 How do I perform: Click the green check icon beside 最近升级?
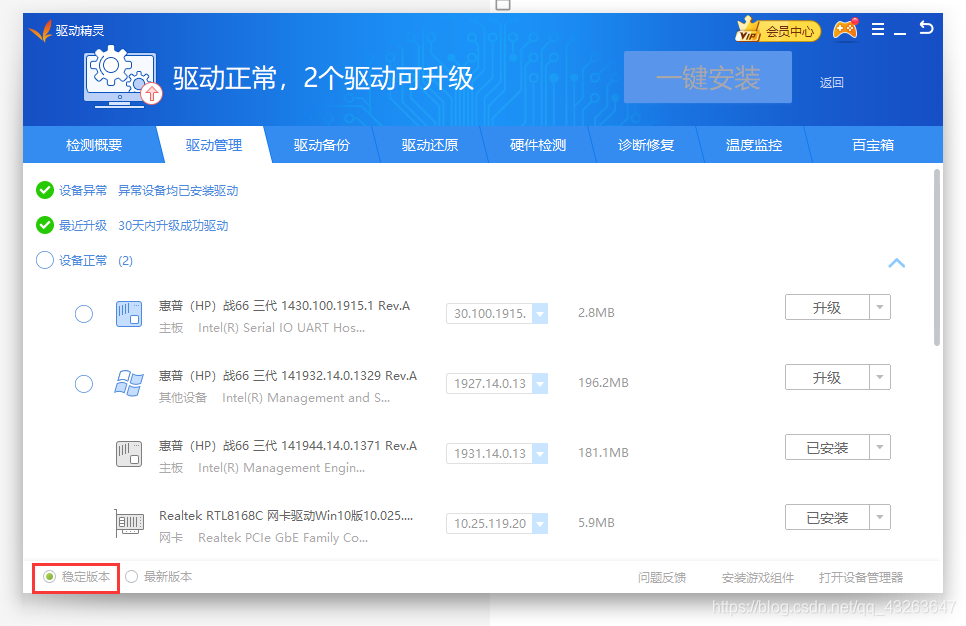point(44,226)
